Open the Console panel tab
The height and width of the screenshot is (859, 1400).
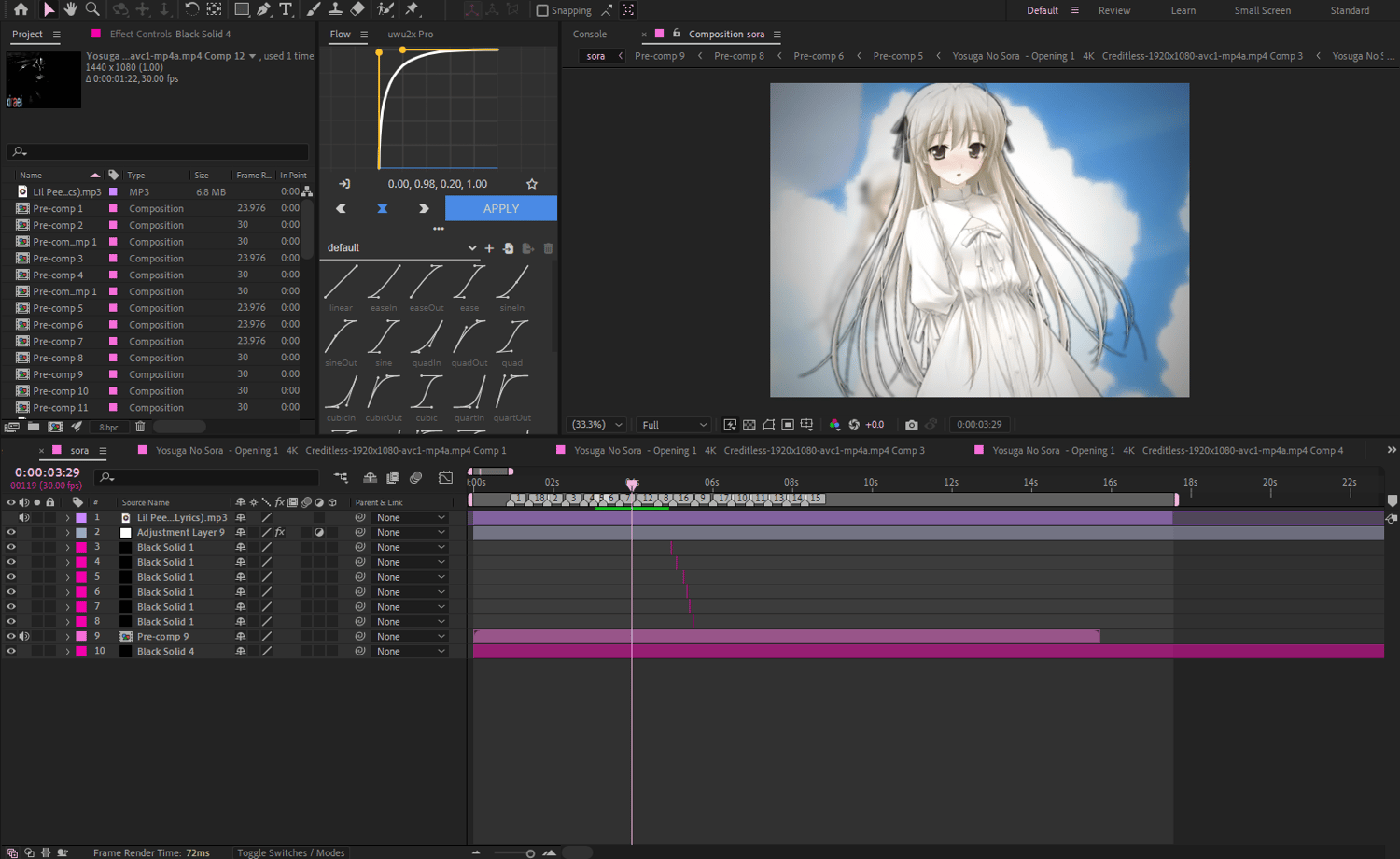[x=590, y=35]
